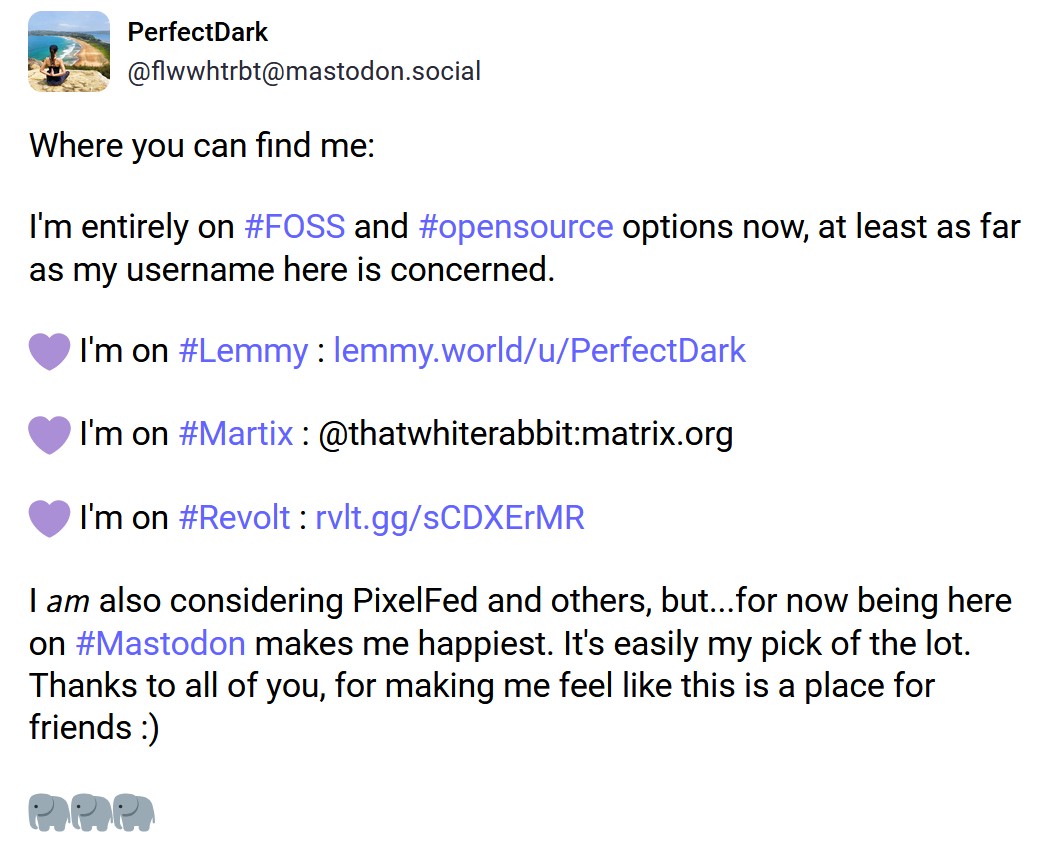Viewport: 1044px width, 843px height.
Task: Open the #Revolt hashtag
Action: tap(234, 517)
